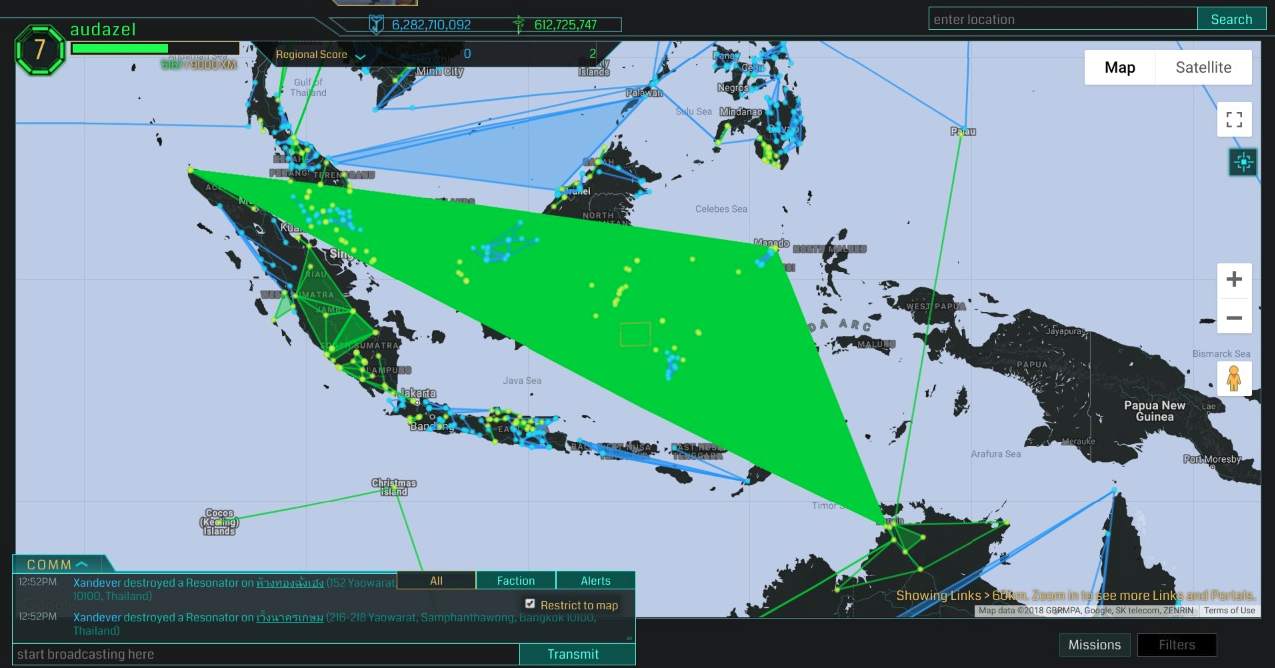Viewport: 1275px width, 668px height.
Task: Zoom in the map with plus
Action: coord(1234,279)
